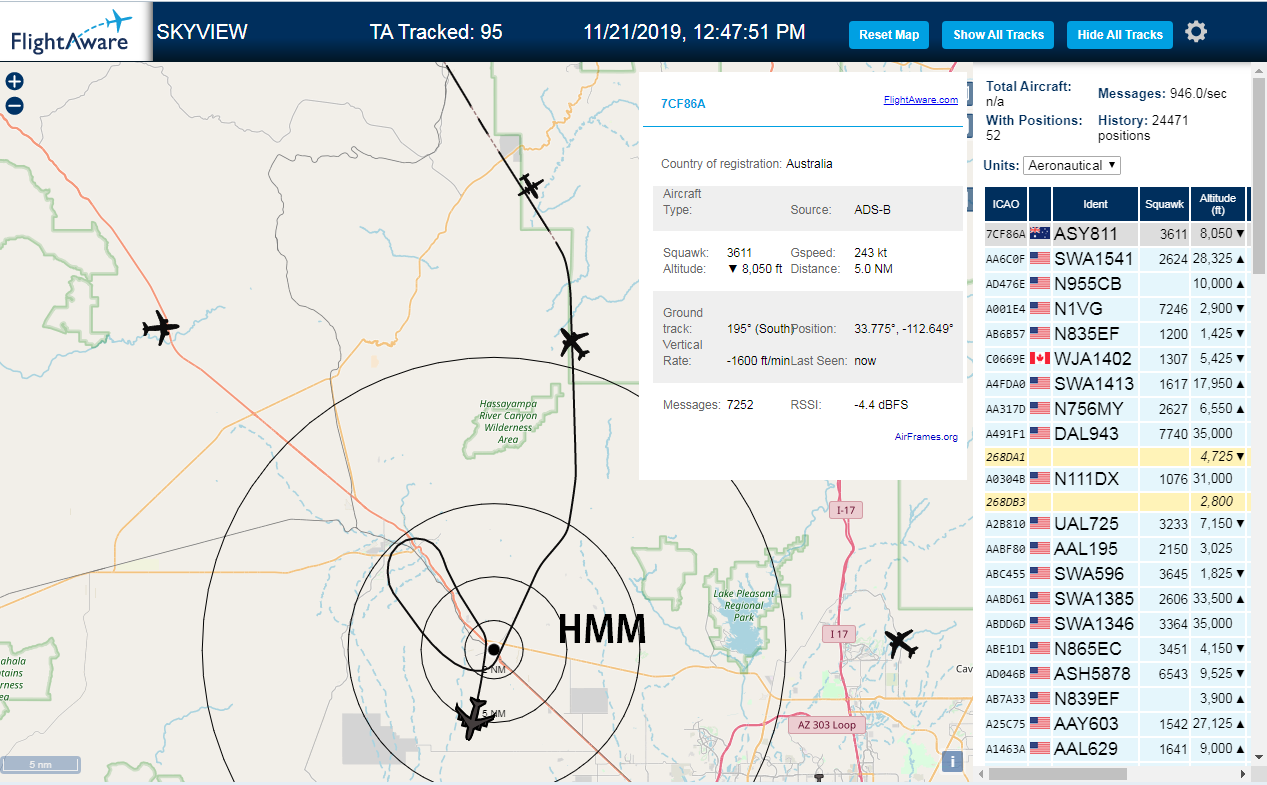The width and height of the screenshot is (1267, 785).
Task: Zoom in the map with plus icon
Action: pyautogui.click(x=14, y=82)
